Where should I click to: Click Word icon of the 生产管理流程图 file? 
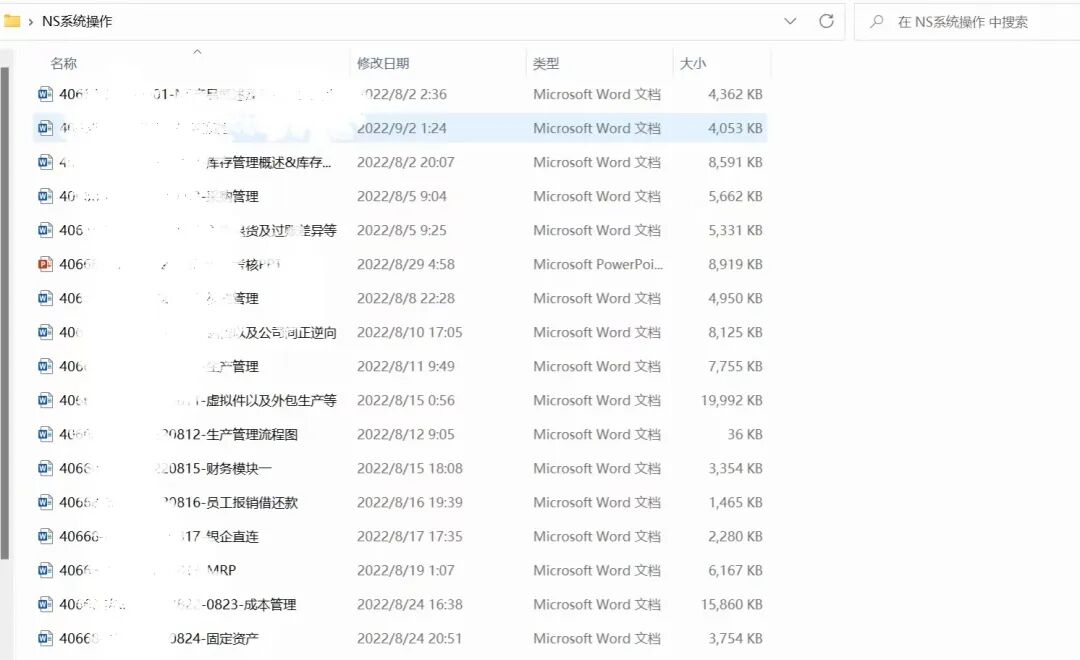45,434
